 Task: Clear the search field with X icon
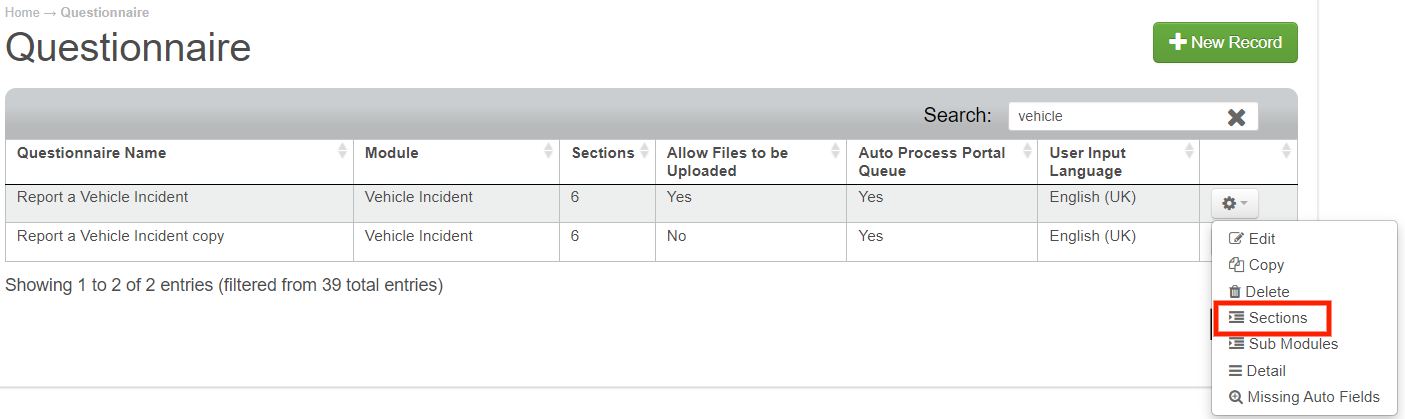(x=1236, y=117)
